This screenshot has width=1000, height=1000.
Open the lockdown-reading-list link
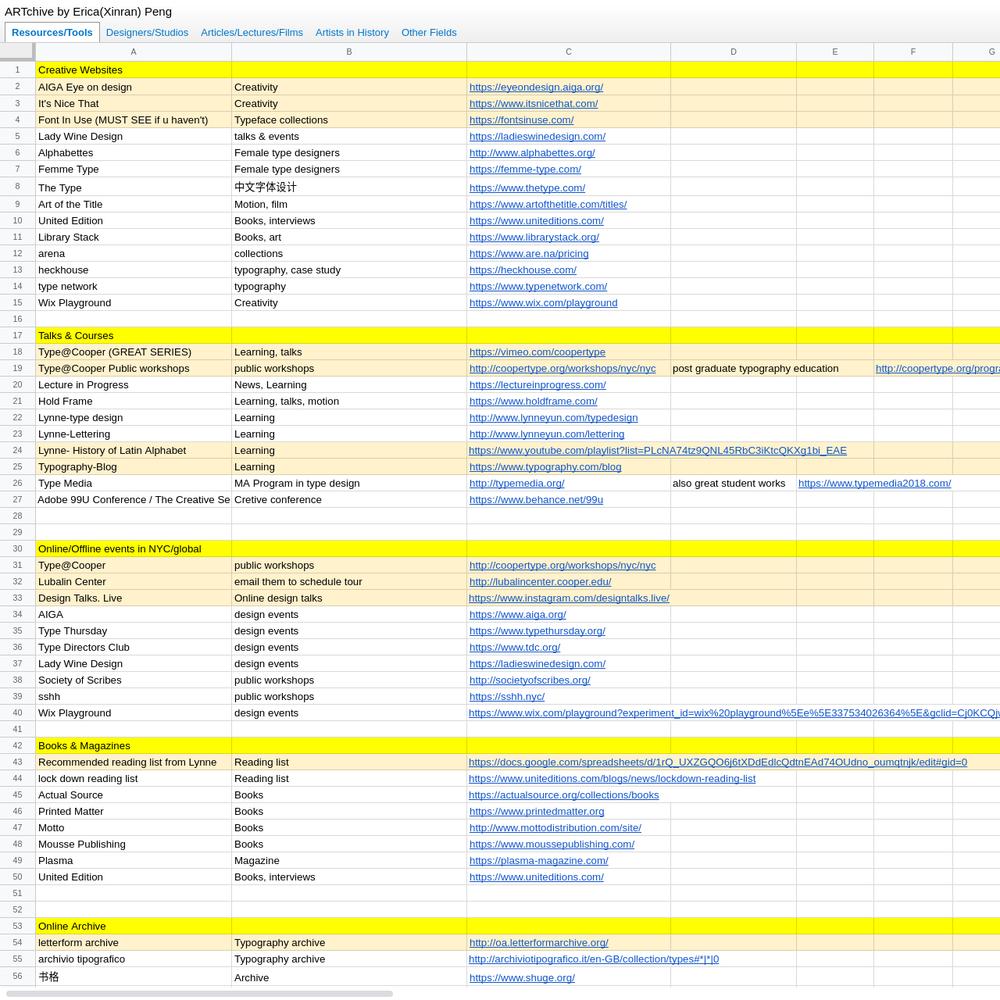(612, 779)
